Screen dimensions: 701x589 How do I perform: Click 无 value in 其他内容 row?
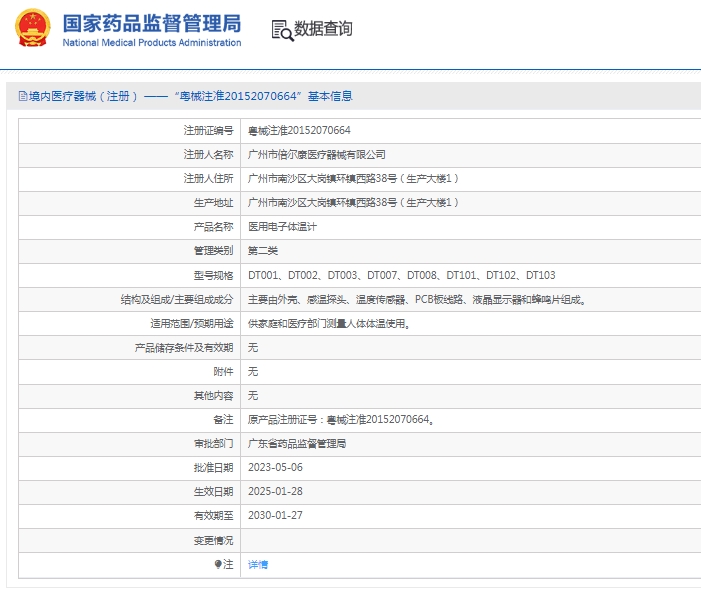coord(253,396)
